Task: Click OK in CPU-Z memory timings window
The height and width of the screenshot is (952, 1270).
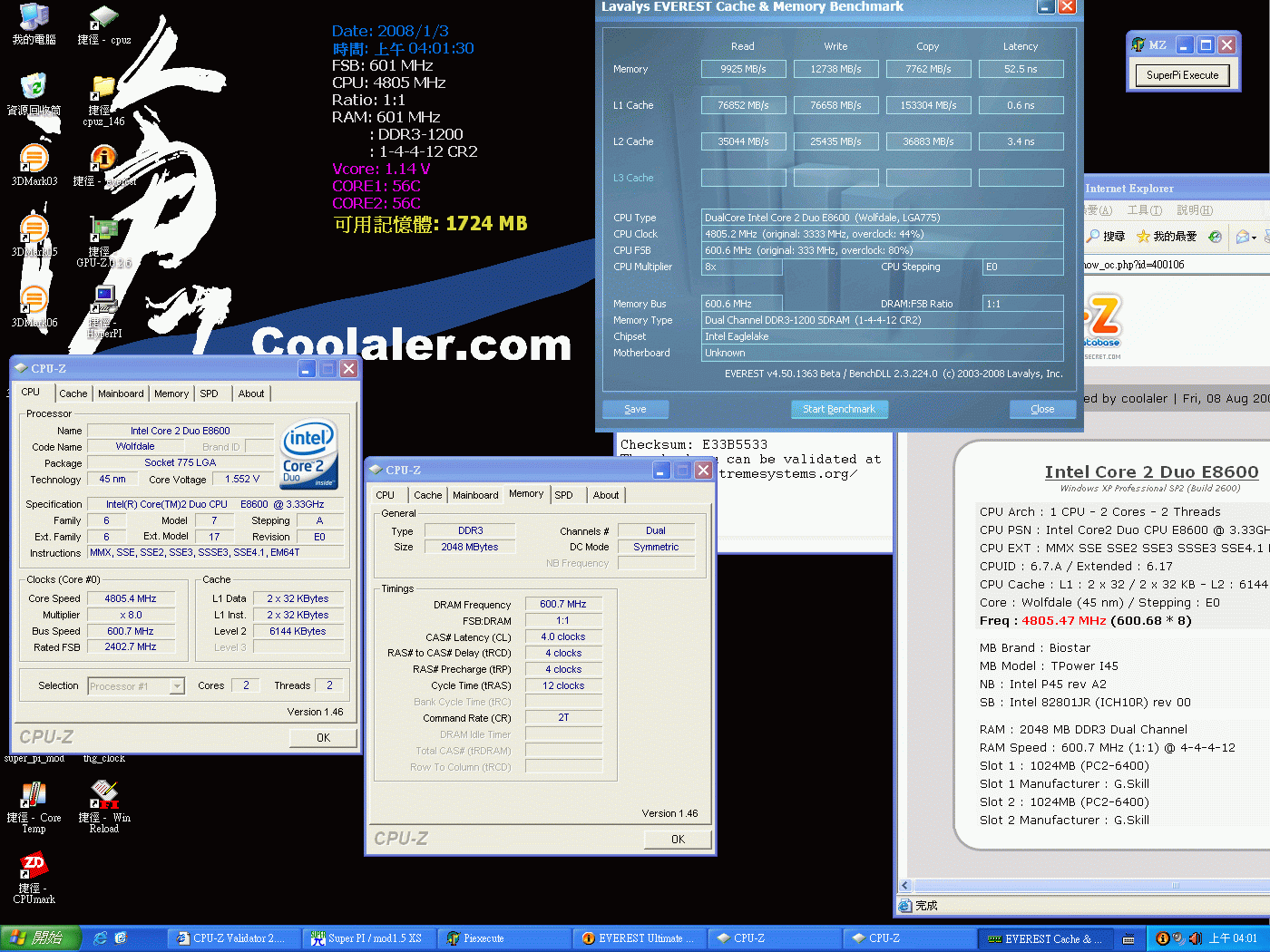Action: pyautogui.click(x=678, y=840)
